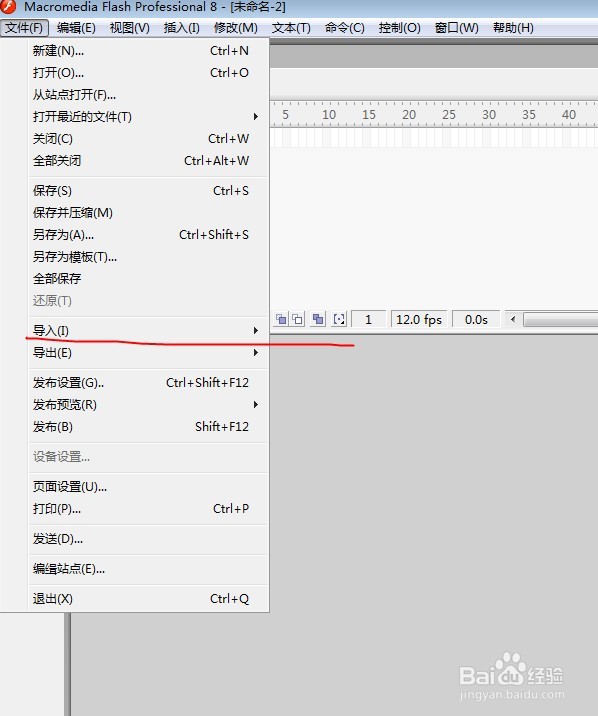Open the 编辑(E) menu
Screen dimensions: 598x716
coord(76,28)
